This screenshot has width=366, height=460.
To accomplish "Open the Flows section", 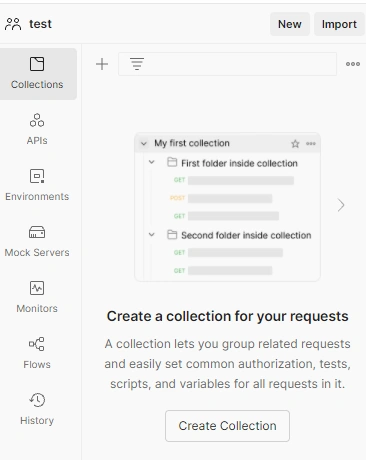I will tap(37, 354).
